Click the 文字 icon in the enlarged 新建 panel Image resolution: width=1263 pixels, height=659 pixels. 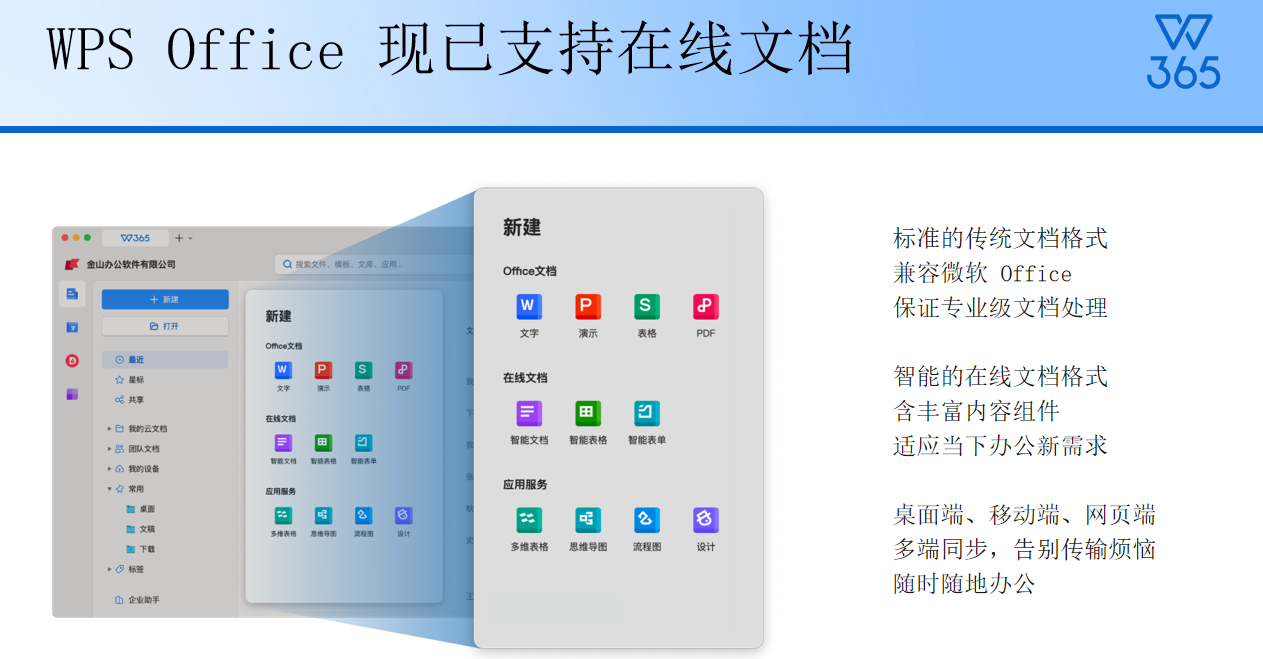[529, 306]
